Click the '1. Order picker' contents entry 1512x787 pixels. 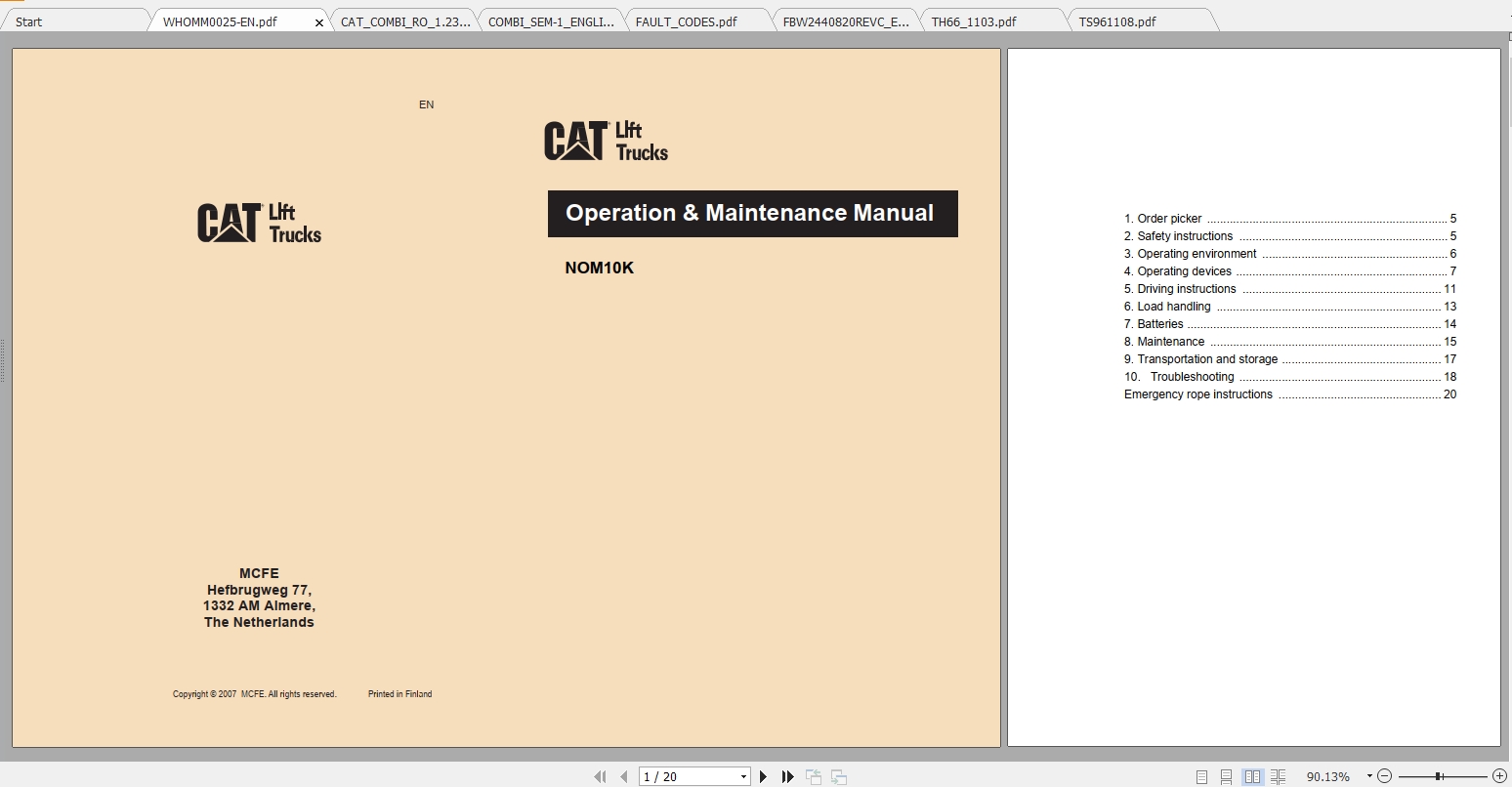tap(1290, 219)
